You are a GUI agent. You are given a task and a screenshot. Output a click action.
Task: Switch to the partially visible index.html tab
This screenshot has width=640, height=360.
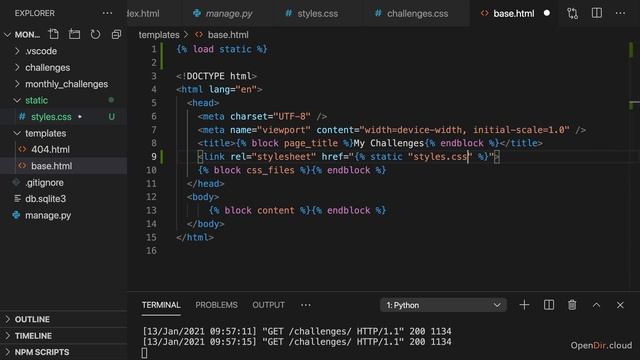143,13
